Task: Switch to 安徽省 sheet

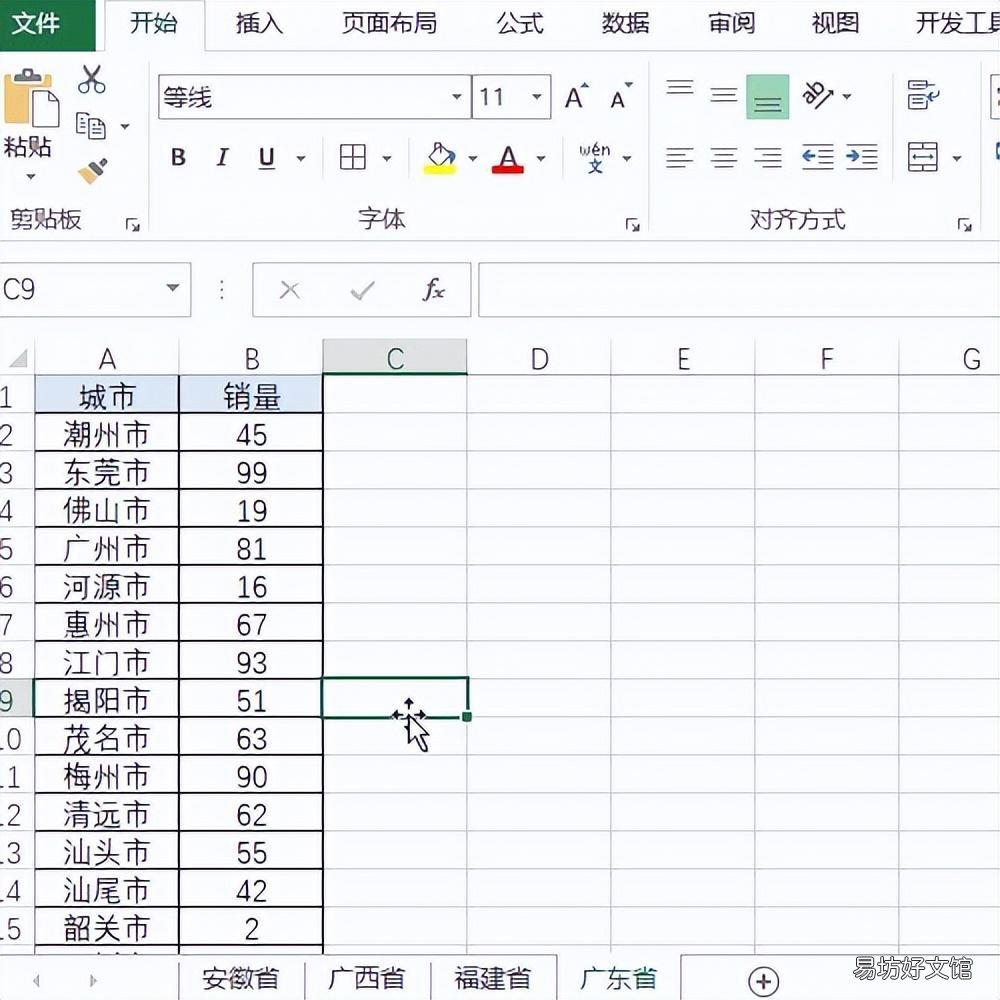Action: point(241,978)
